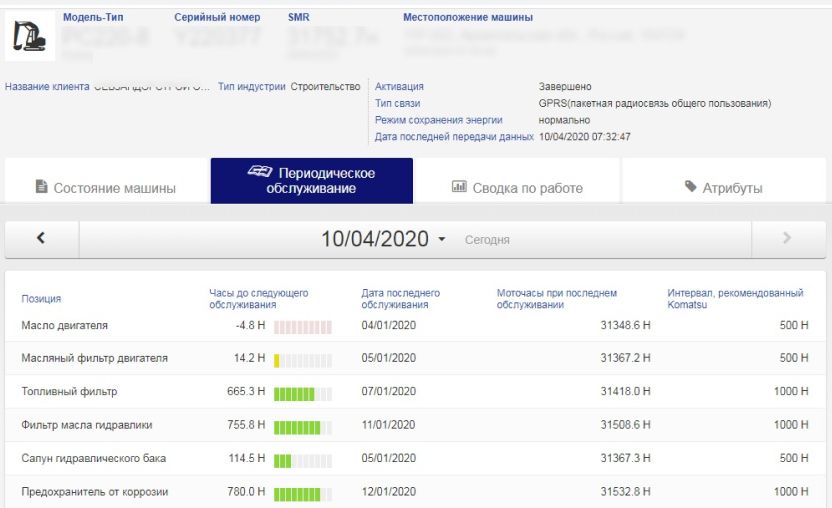
Task: Go to previous date with left arrow
Action: (42, 239)
